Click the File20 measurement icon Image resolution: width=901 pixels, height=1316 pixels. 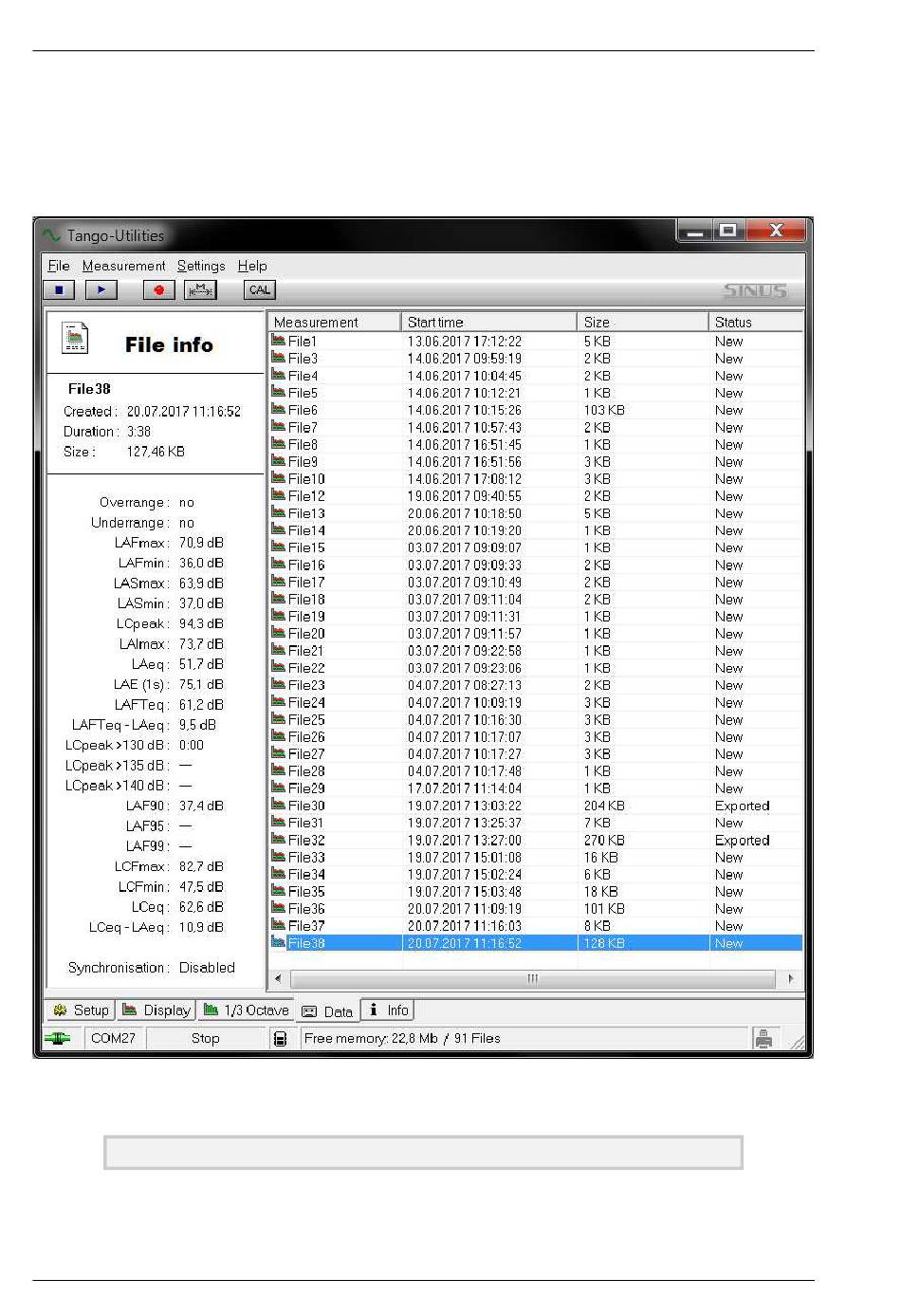279,633
